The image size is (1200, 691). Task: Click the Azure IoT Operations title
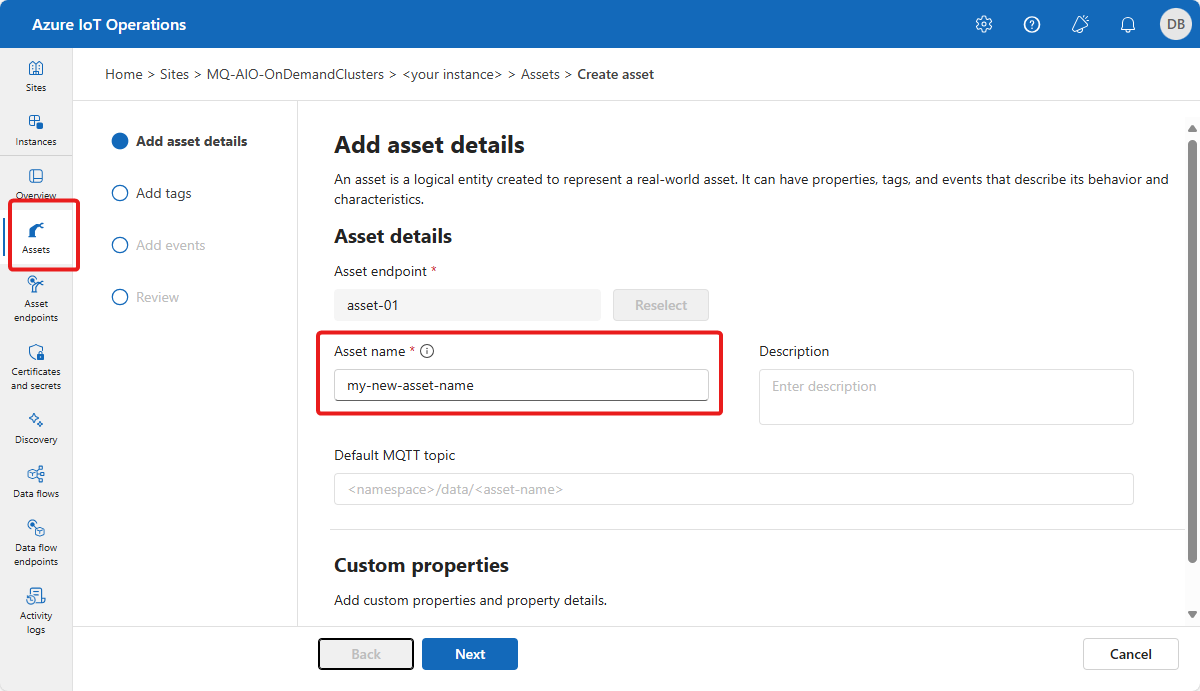click(109, 24)
